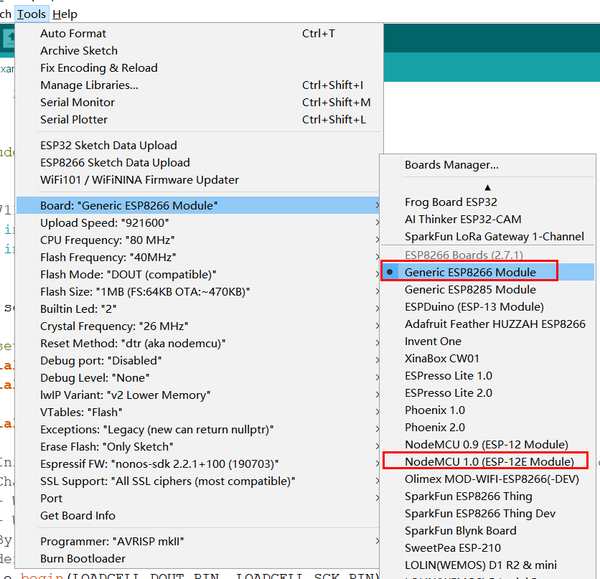The width and height of the screenshot is (600, 579).
Task: Expand the Port submenu
Action: click(x=199, y=498)
